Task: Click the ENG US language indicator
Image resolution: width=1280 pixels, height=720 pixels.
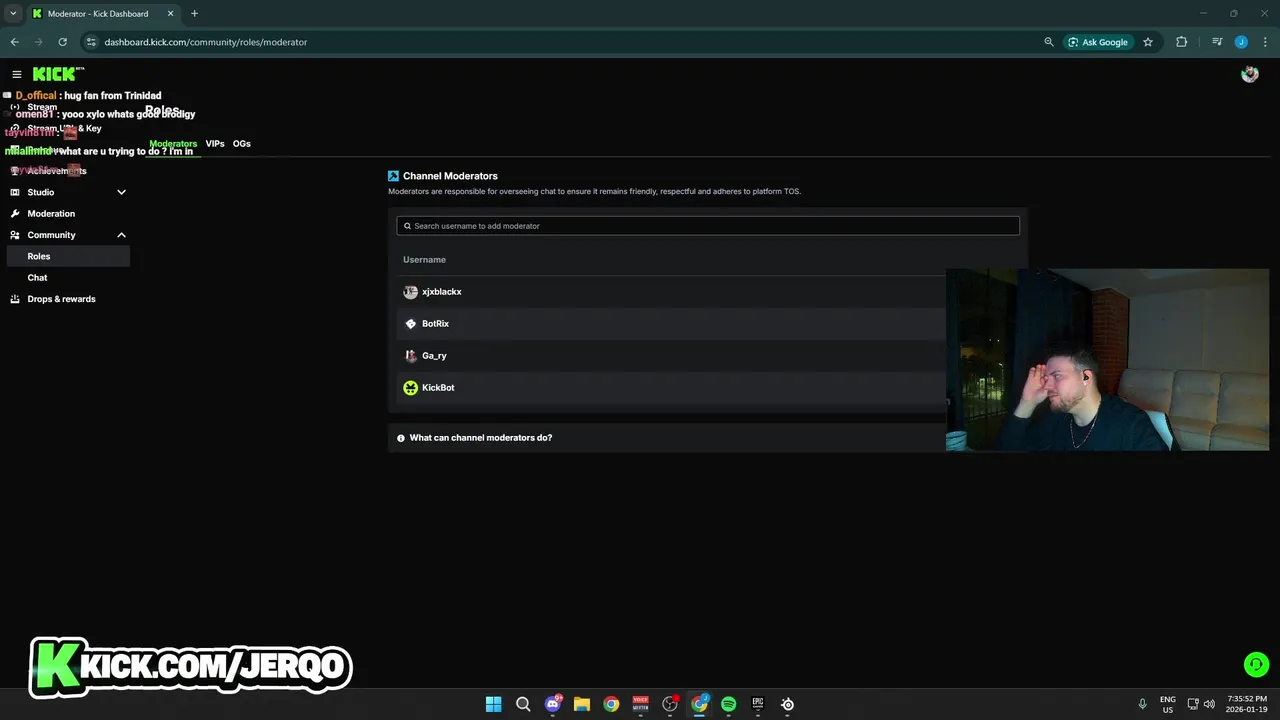Action: pos(1168,704)
